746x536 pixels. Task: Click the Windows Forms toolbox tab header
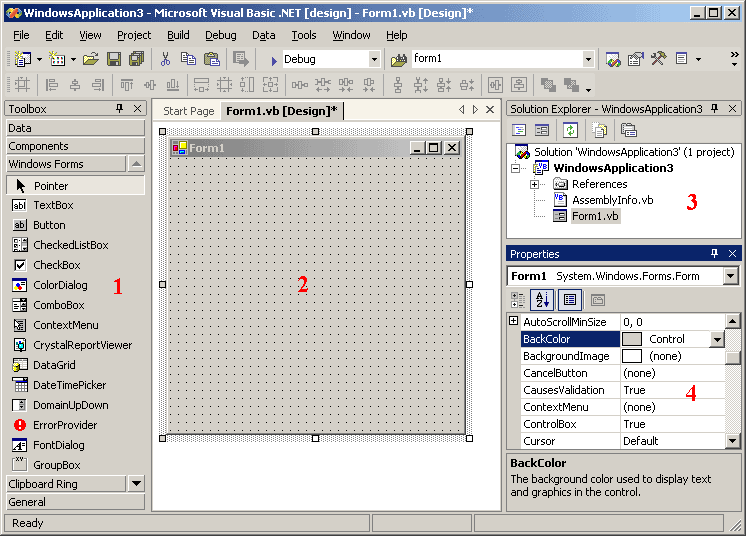66,164
